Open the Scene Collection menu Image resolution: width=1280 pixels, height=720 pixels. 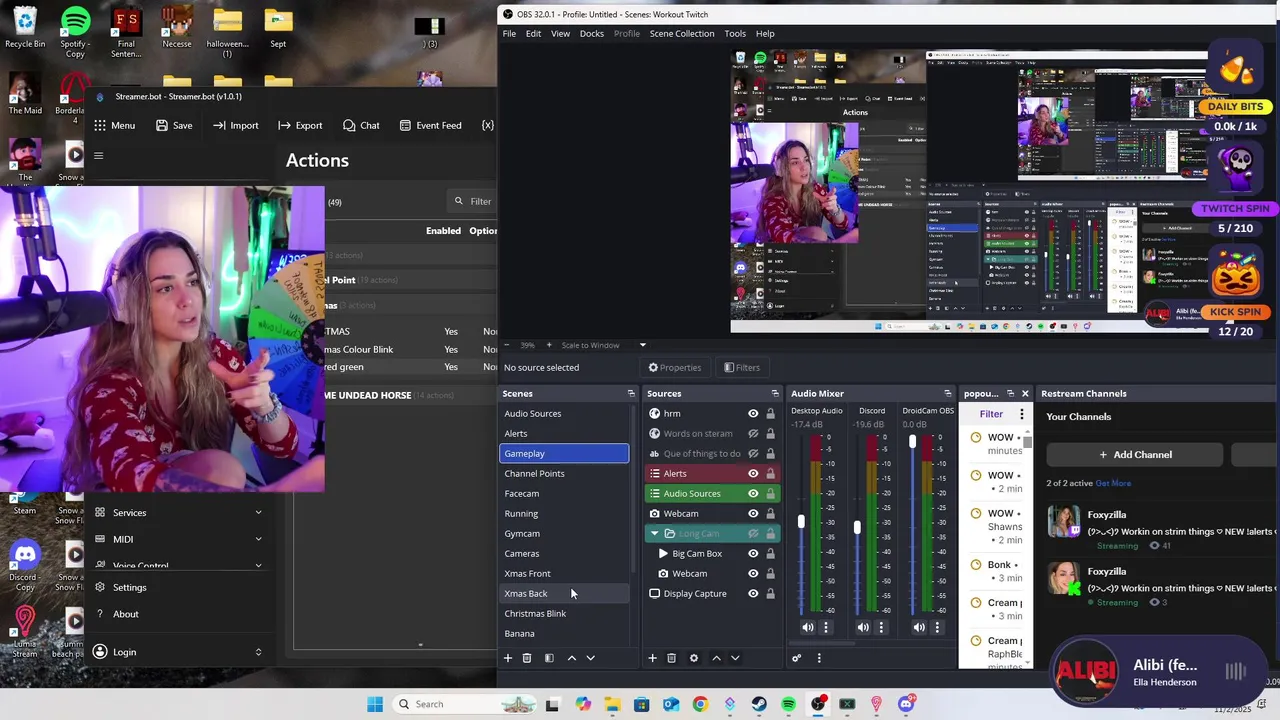click(682, 33)
